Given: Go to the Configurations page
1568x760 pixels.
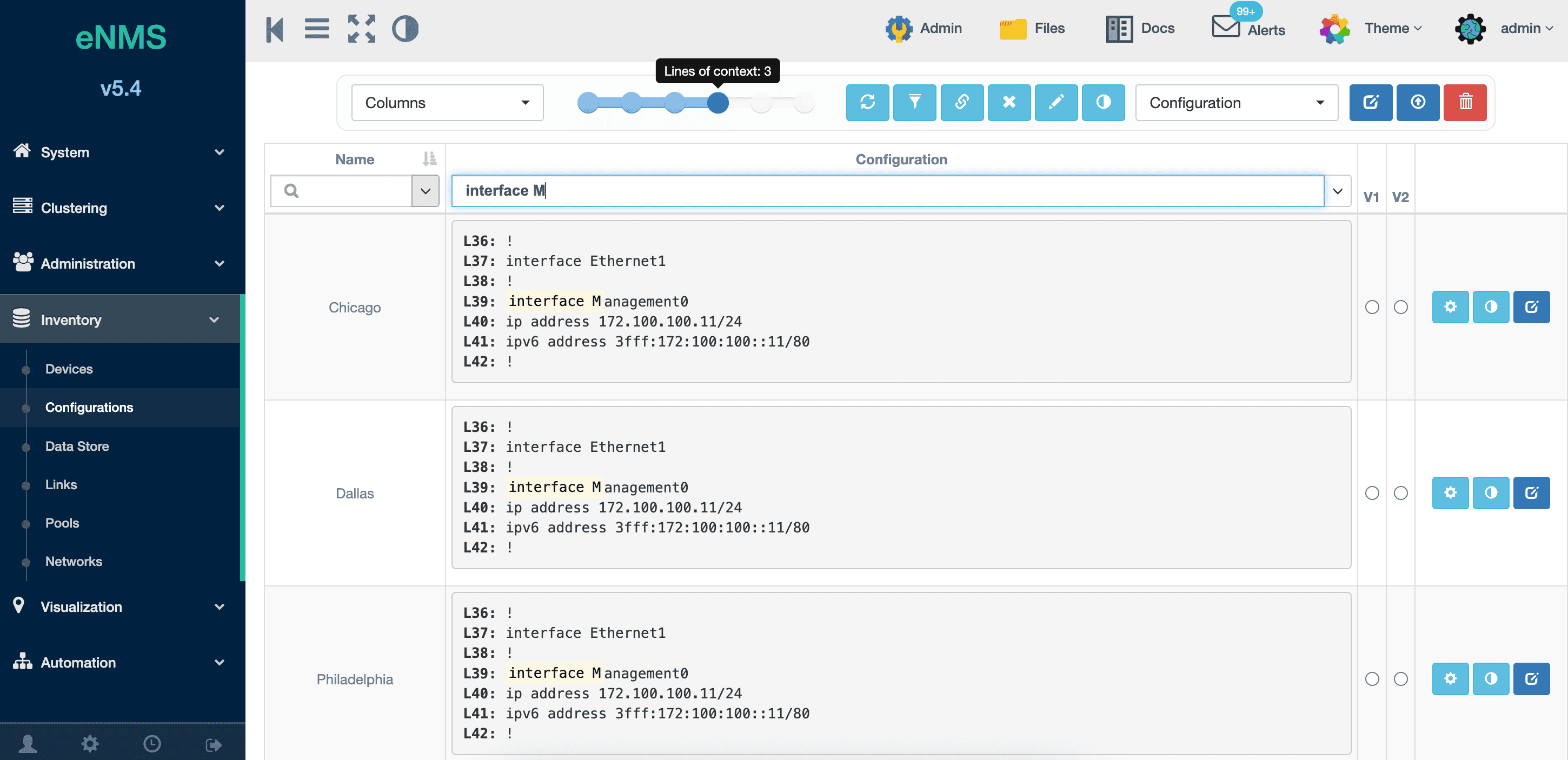Looking at the screenshot, I should coord(89,407).
